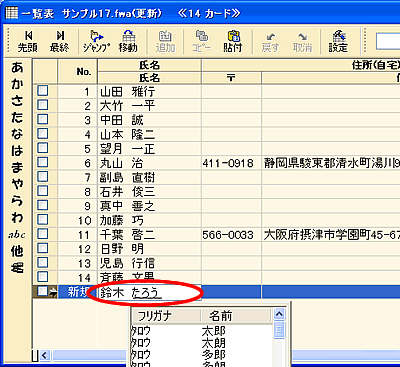Click the 〒 postal code column header
The height and width of the screenshot is (367, 400).
pos(231,78)
